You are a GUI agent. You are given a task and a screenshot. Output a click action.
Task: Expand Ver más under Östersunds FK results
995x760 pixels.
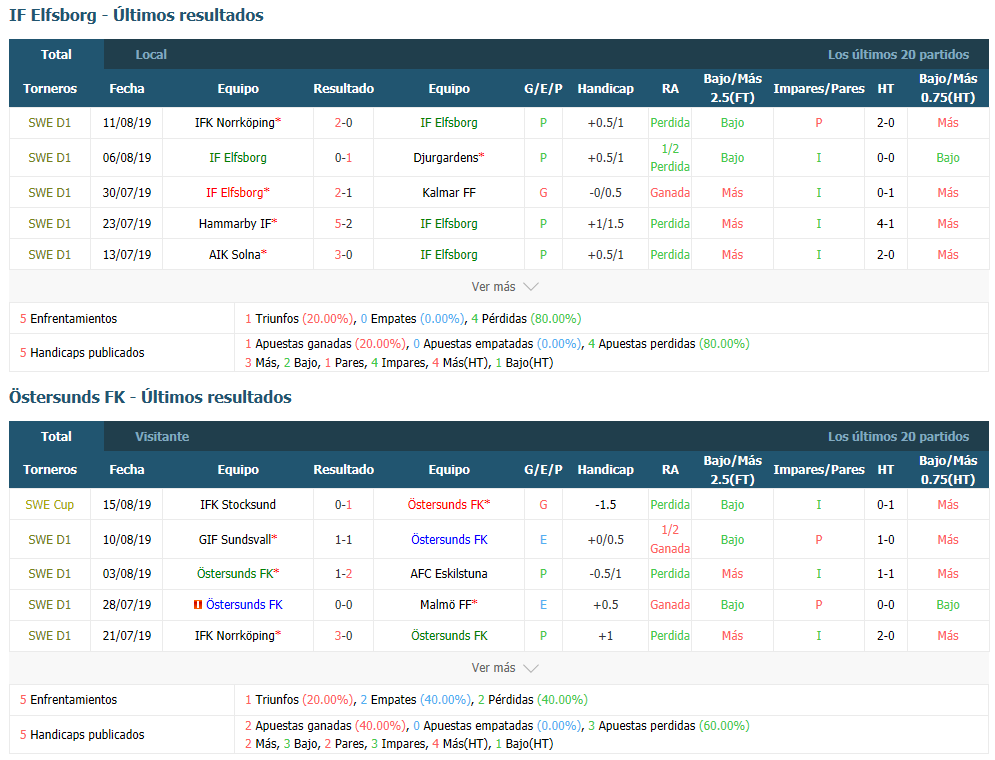tap(504, 668)
